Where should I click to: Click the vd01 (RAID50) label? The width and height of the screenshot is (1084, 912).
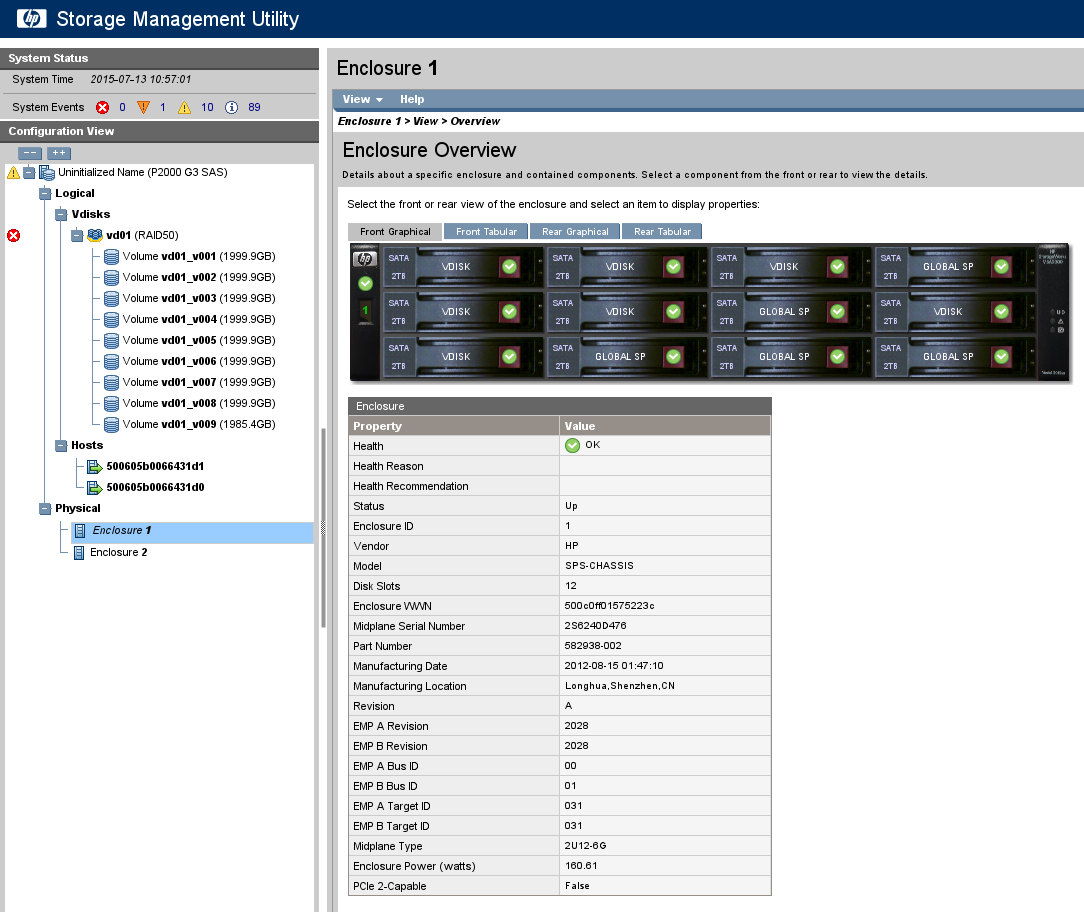[142, 235]
